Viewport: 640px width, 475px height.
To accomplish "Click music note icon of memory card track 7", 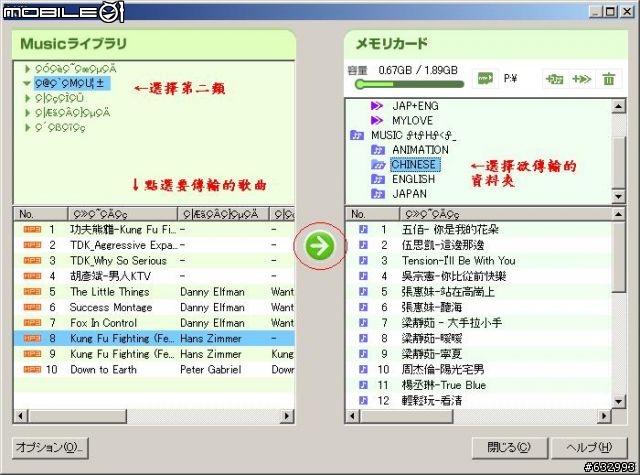I will tap(363, 322).
